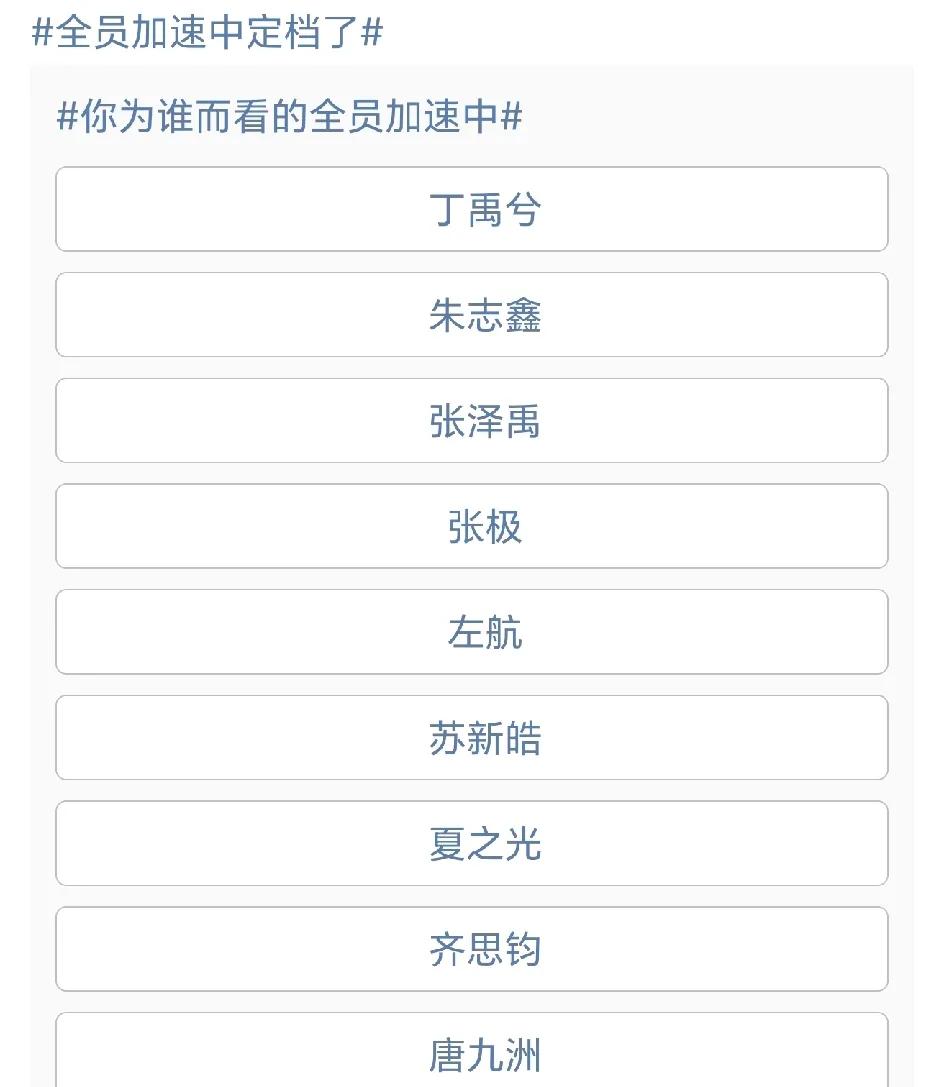
Task: Tap the bottom 唐九洲 answer row
Action: coord(471,1050)
